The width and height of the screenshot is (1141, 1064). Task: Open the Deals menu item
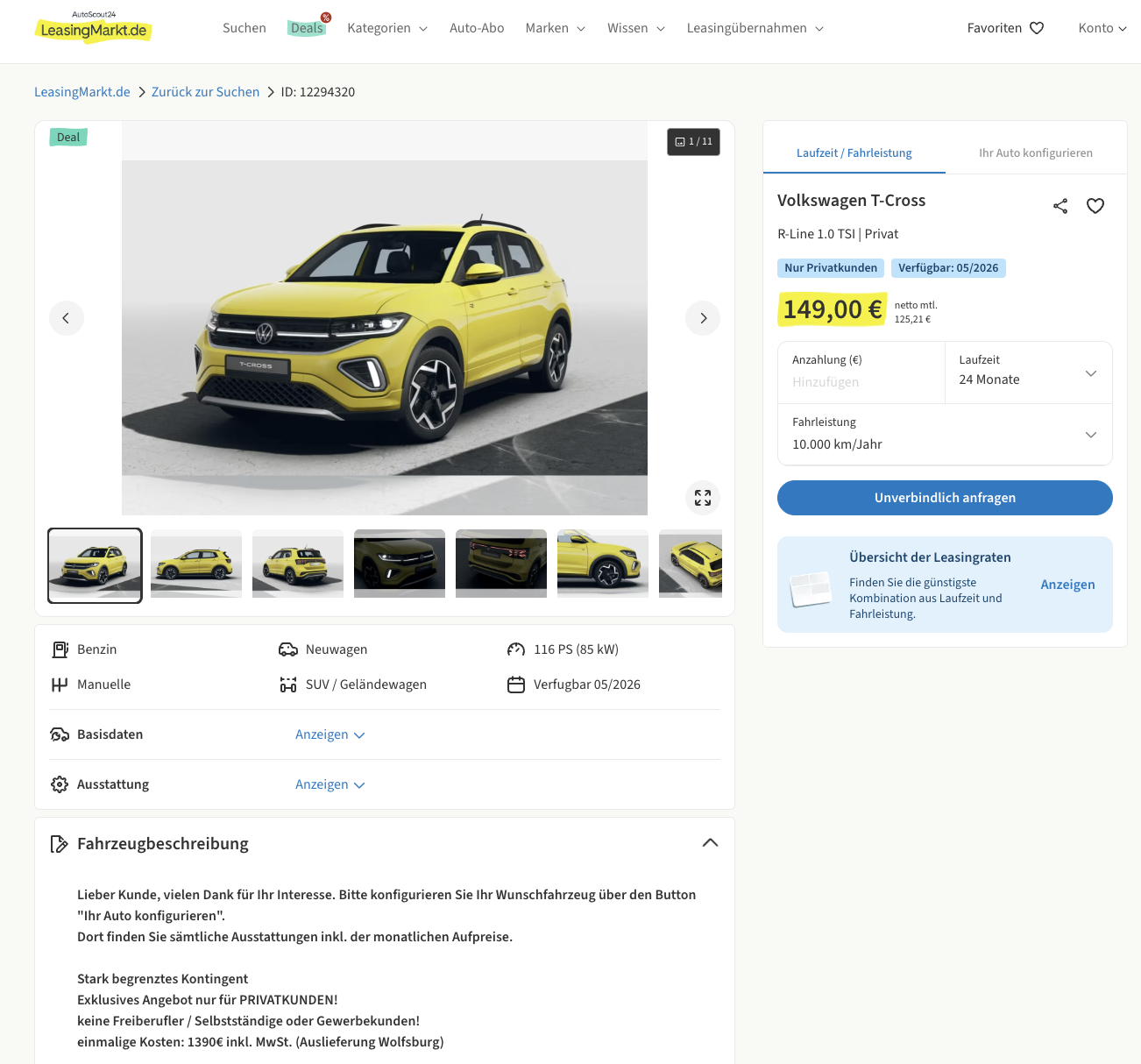307,28
